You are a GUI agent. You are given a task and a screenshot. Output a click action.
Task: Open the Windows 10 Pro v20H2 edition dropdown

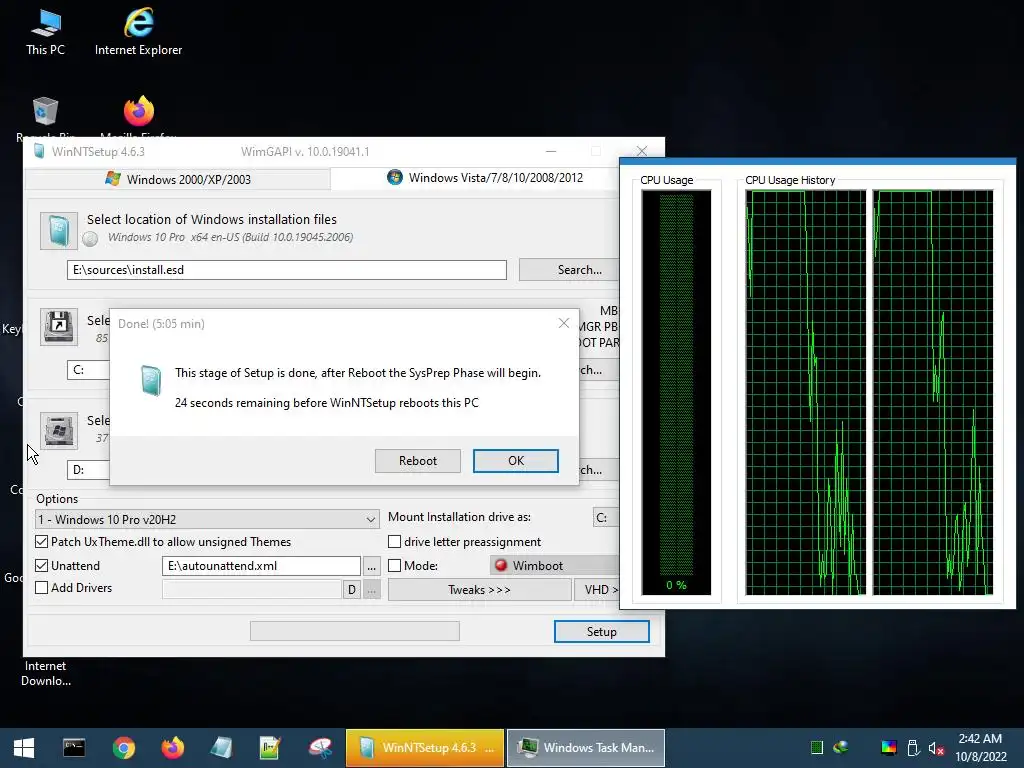[x=206, y=519]
